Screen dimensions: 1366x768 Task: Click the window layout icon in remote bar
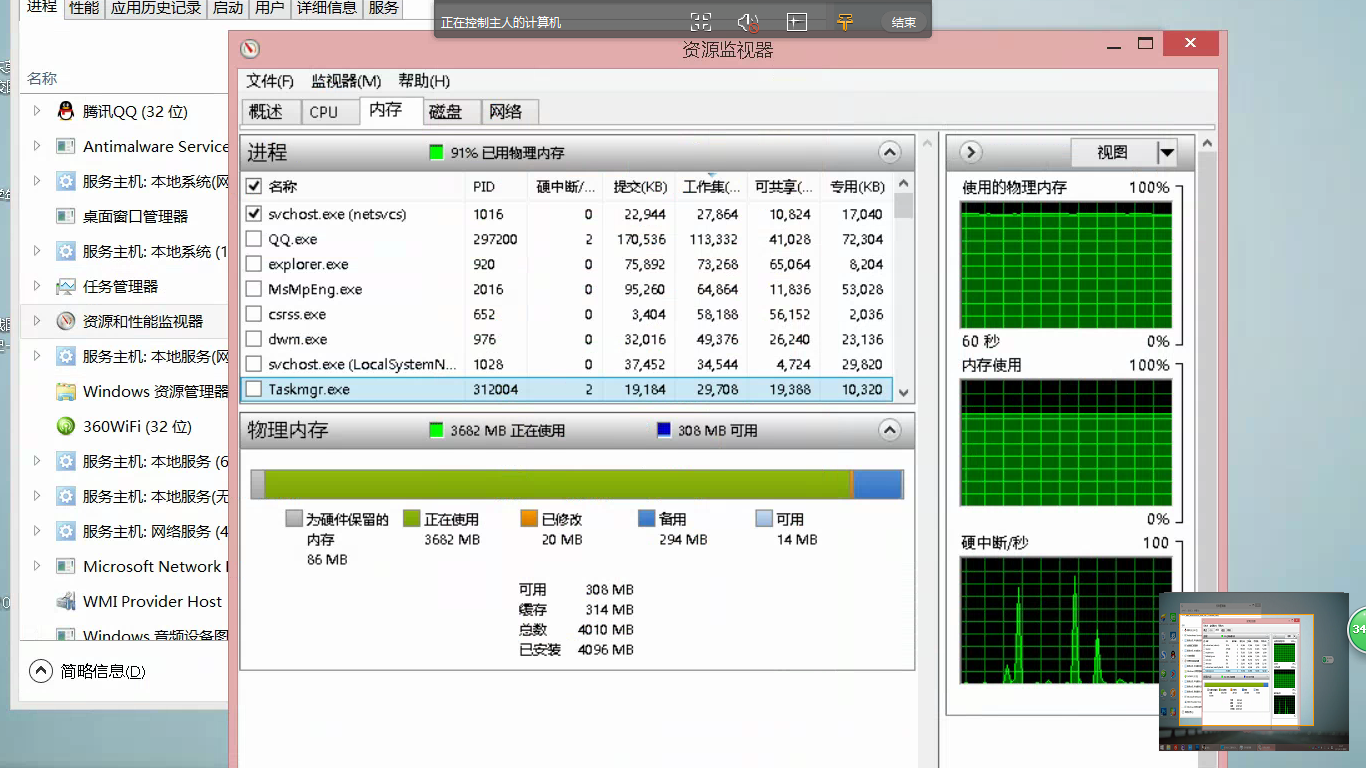click(796, 22)
